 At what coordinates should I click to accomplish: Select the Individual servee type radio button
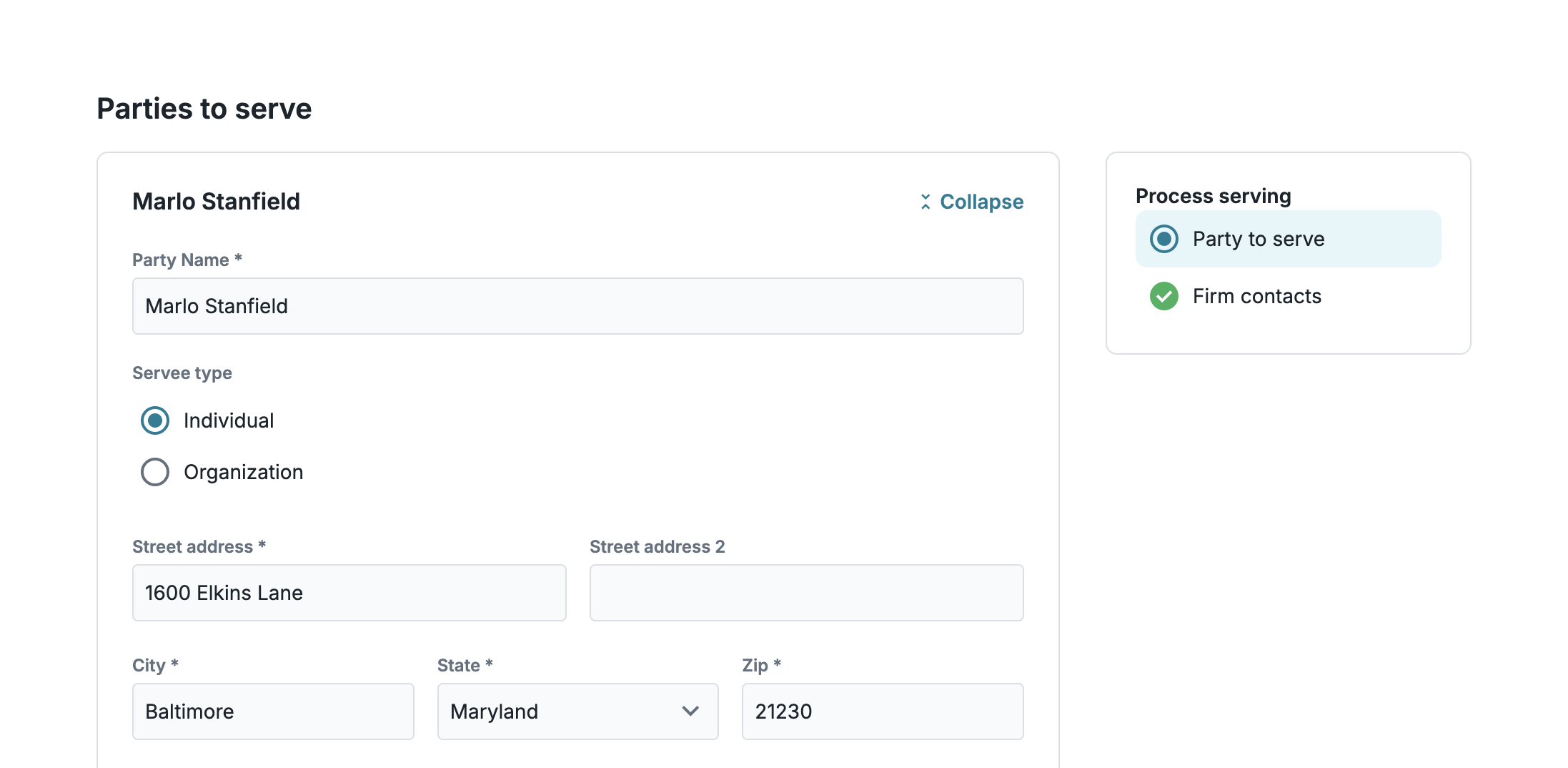(x=155, y=420)
